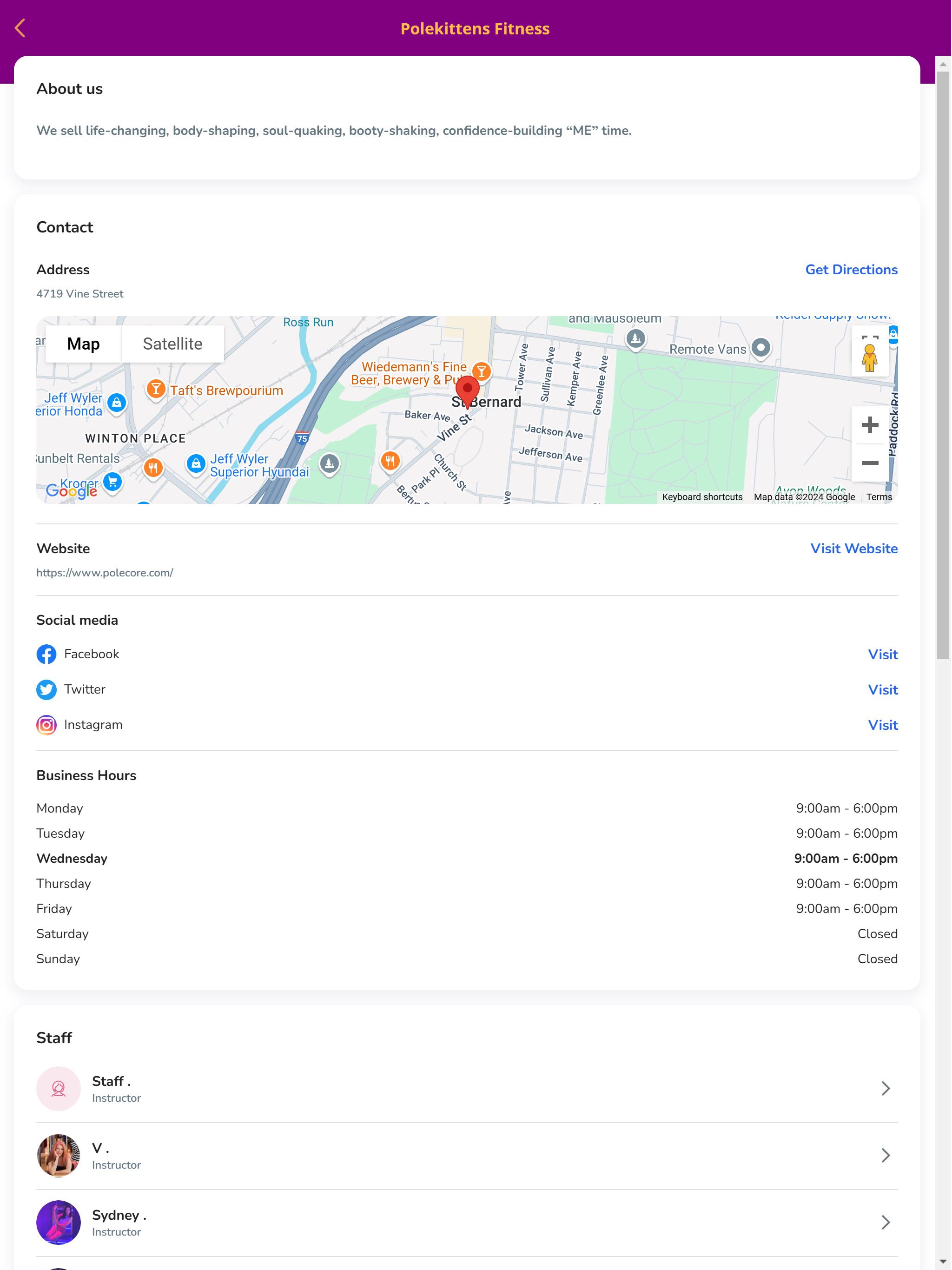Click the Polekittens Fitness title
The height and width of the screenshot is (1270, 952).
475,29
